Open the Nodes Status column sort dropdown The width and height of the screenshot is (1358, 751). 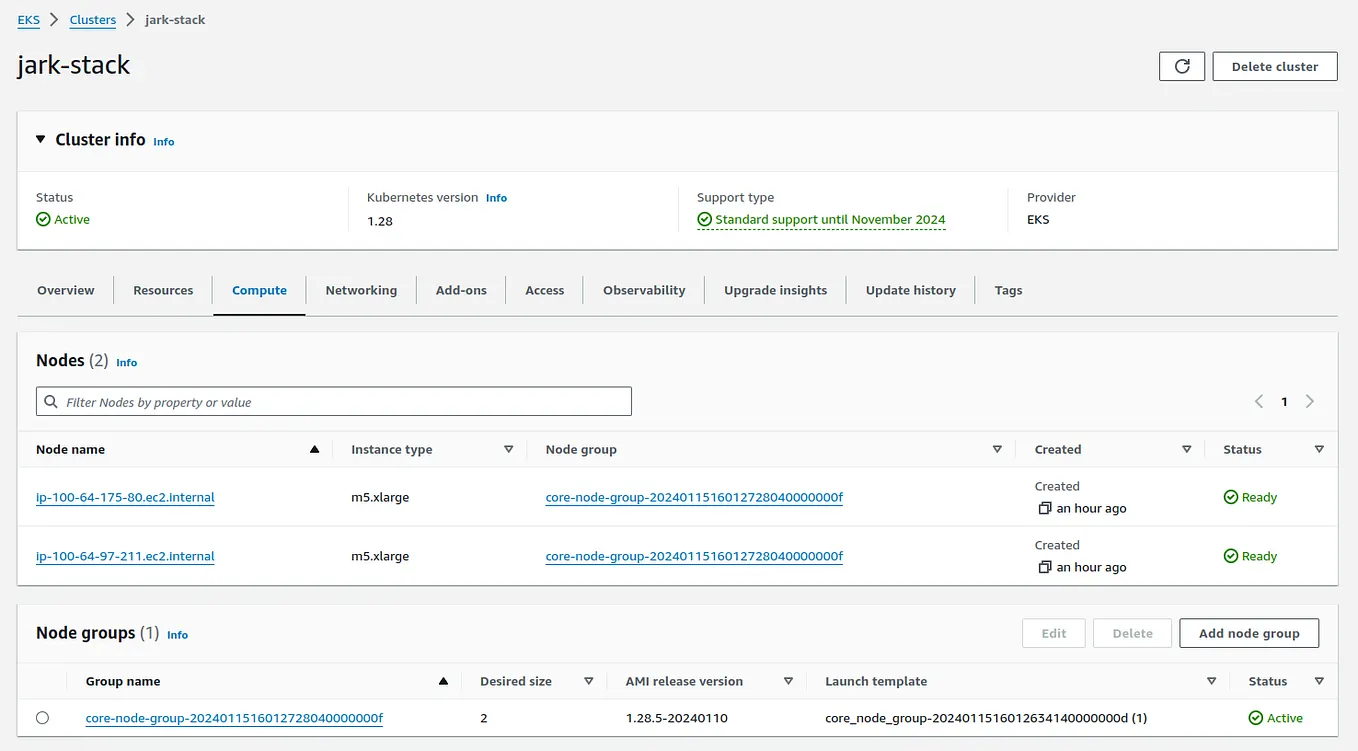[1319, 449]
